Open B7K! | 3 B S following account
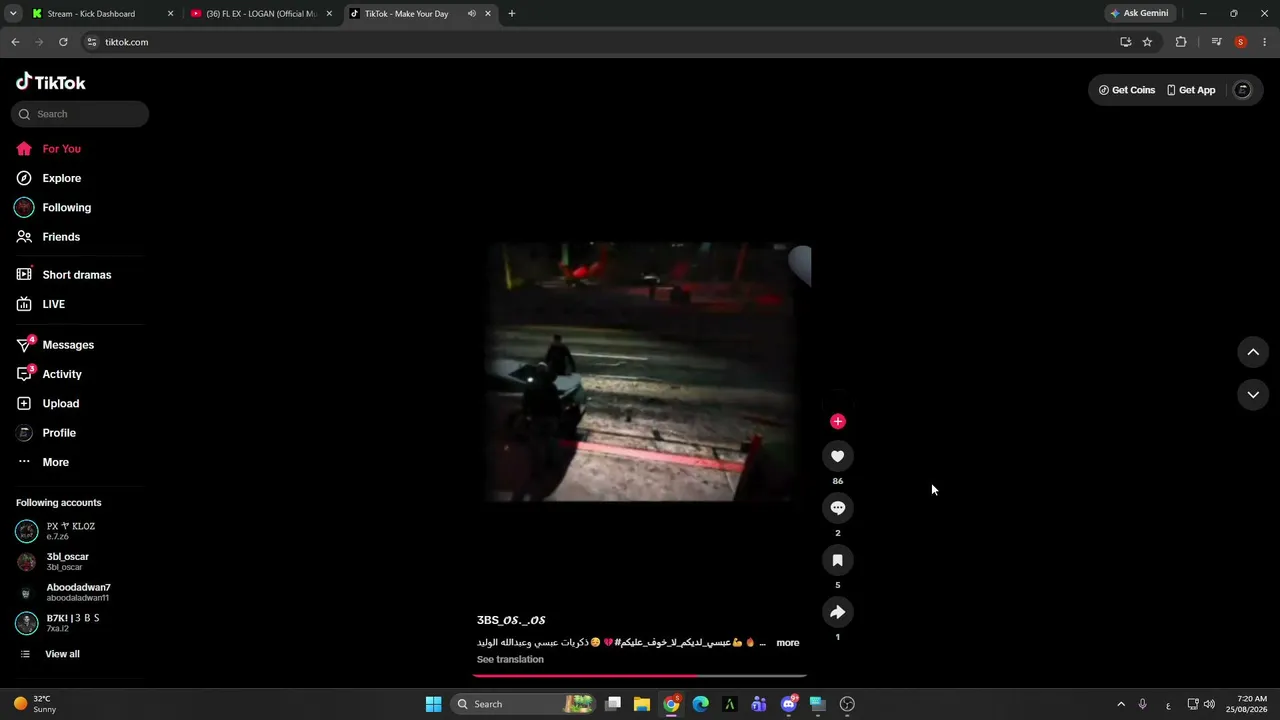The height and width of the screenshot is (720, 1280). [72, 623]
